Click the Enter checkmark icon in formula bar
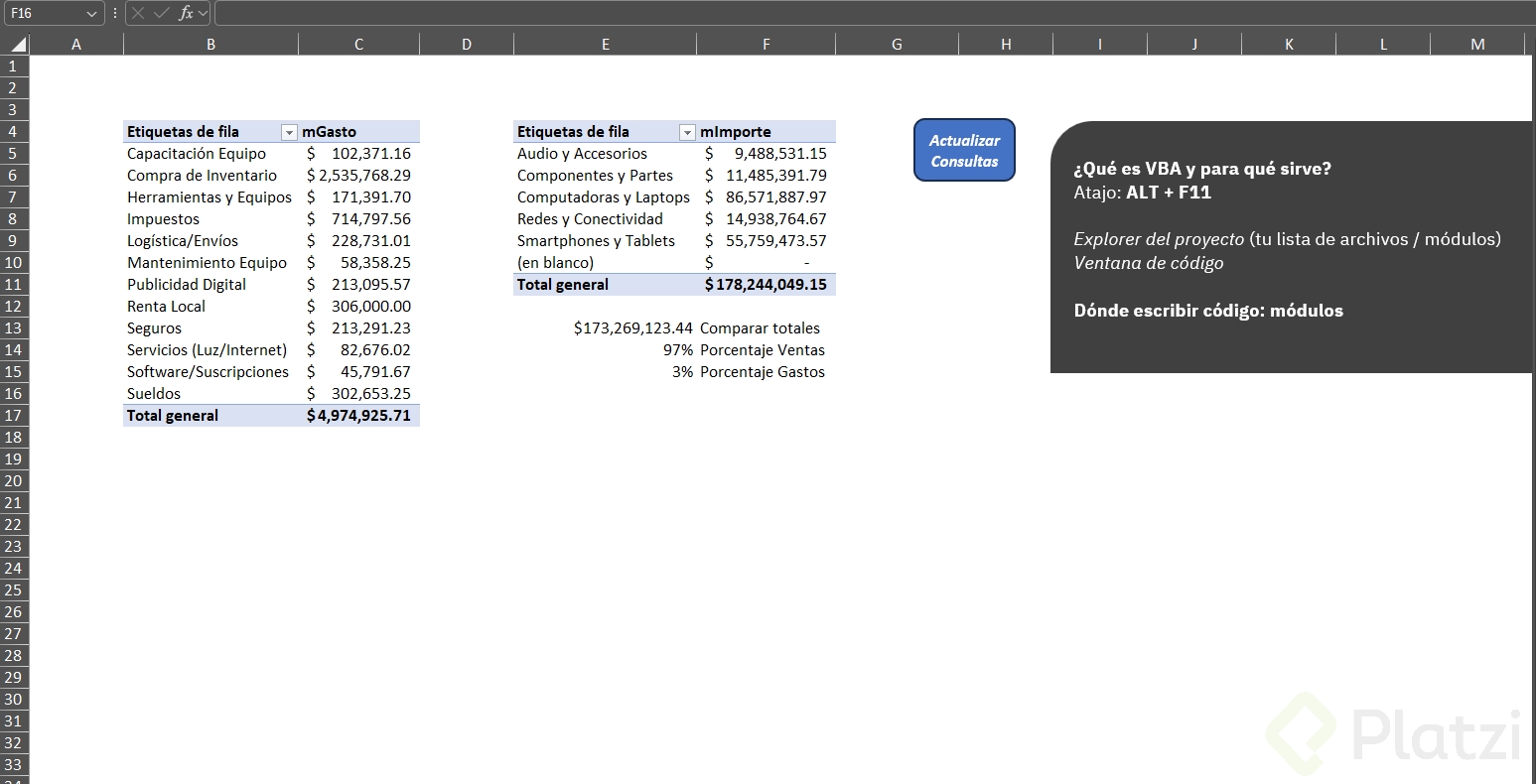The height and width of the screenshot is (784, 1536). (x=162, y=13)
